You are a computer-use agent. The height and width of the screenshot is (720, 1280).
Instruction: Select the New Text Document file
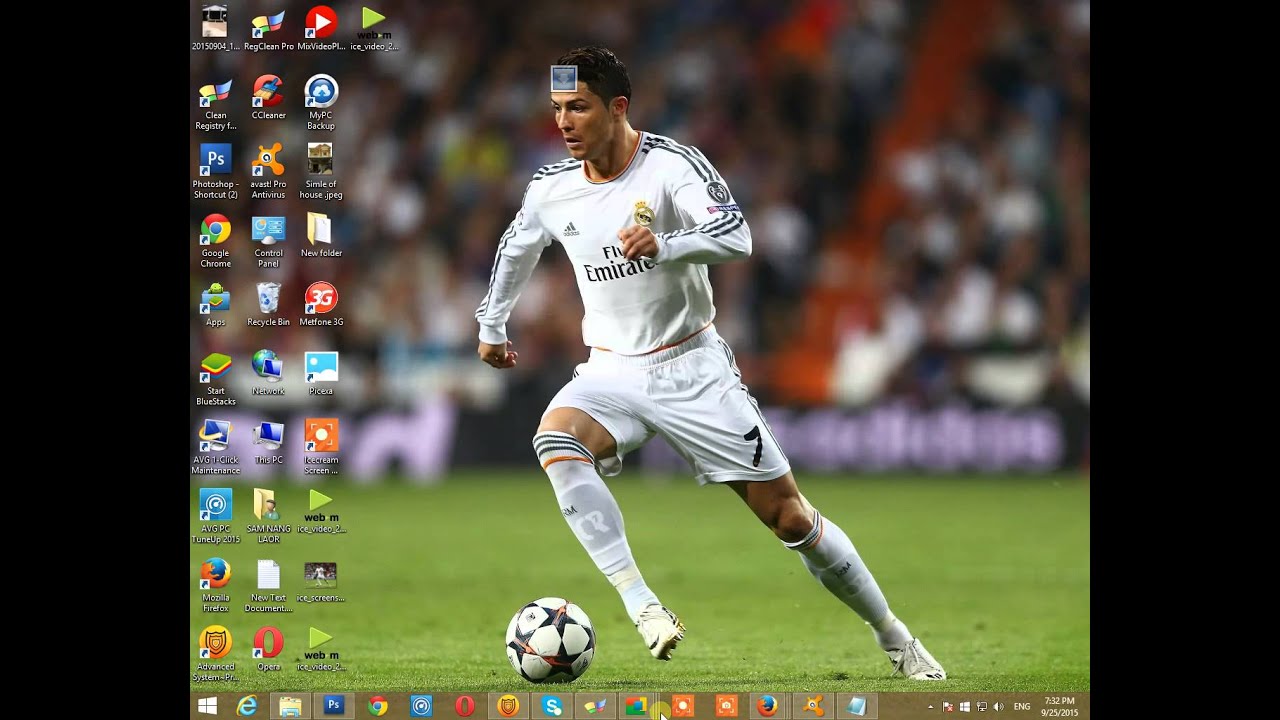[268, 586]
